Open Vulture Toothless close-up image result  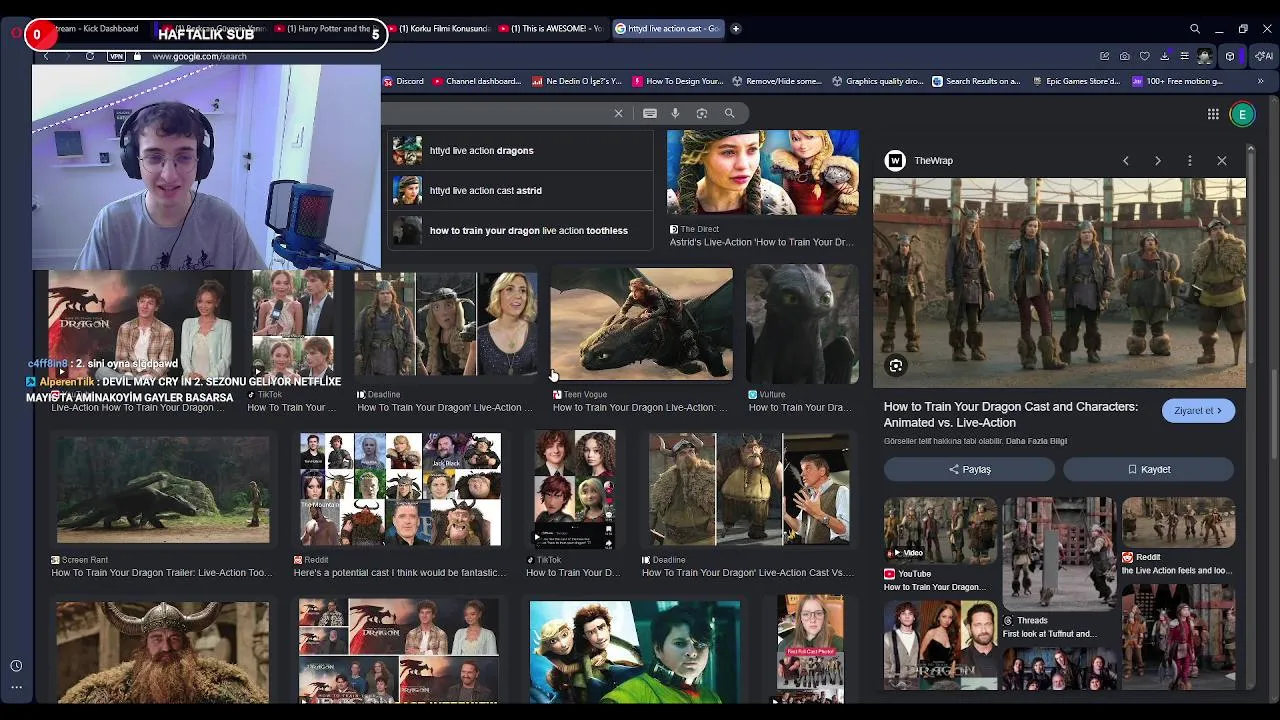(x=802, y=326)
